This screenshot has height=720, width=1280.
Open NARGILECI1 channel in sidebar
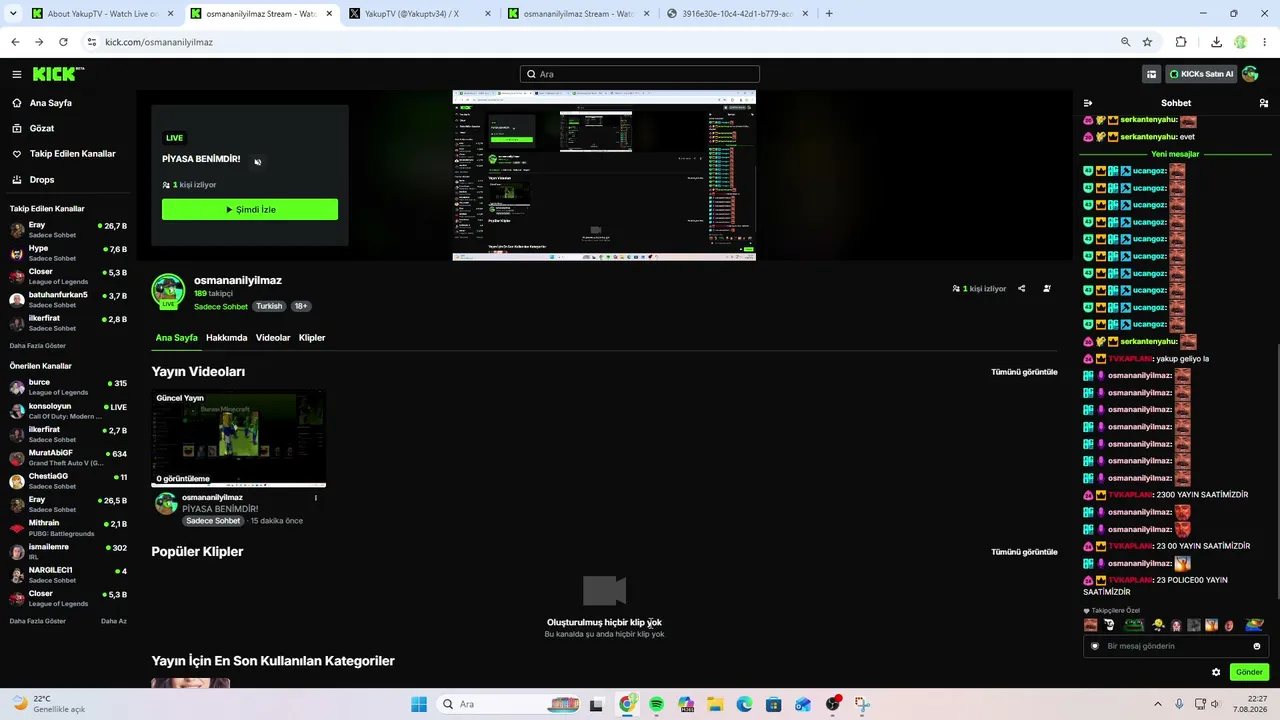point(68,574)
